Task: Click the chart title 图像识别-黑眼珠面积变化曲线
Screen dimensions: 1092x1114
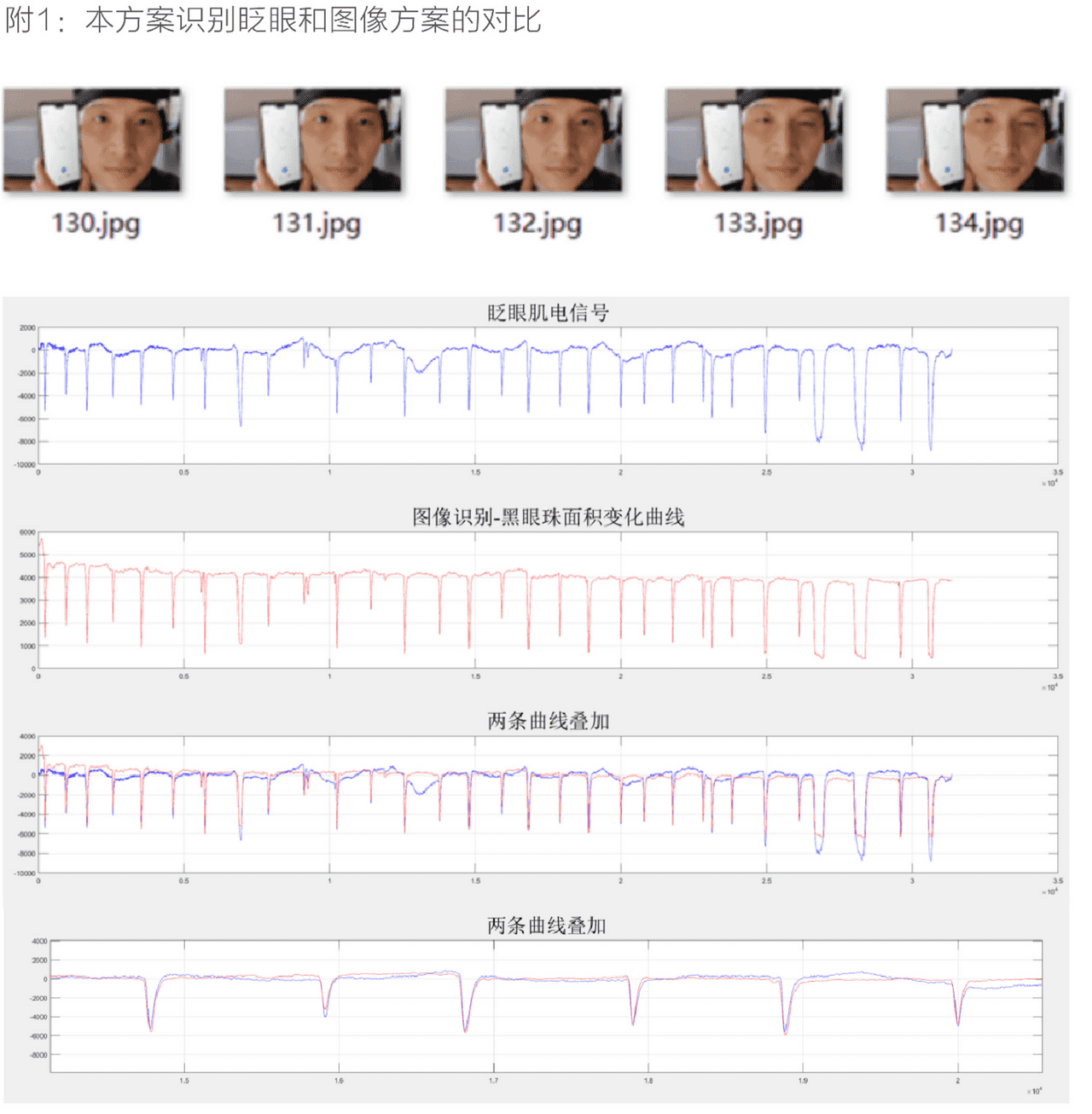Action: coord(549,517)
